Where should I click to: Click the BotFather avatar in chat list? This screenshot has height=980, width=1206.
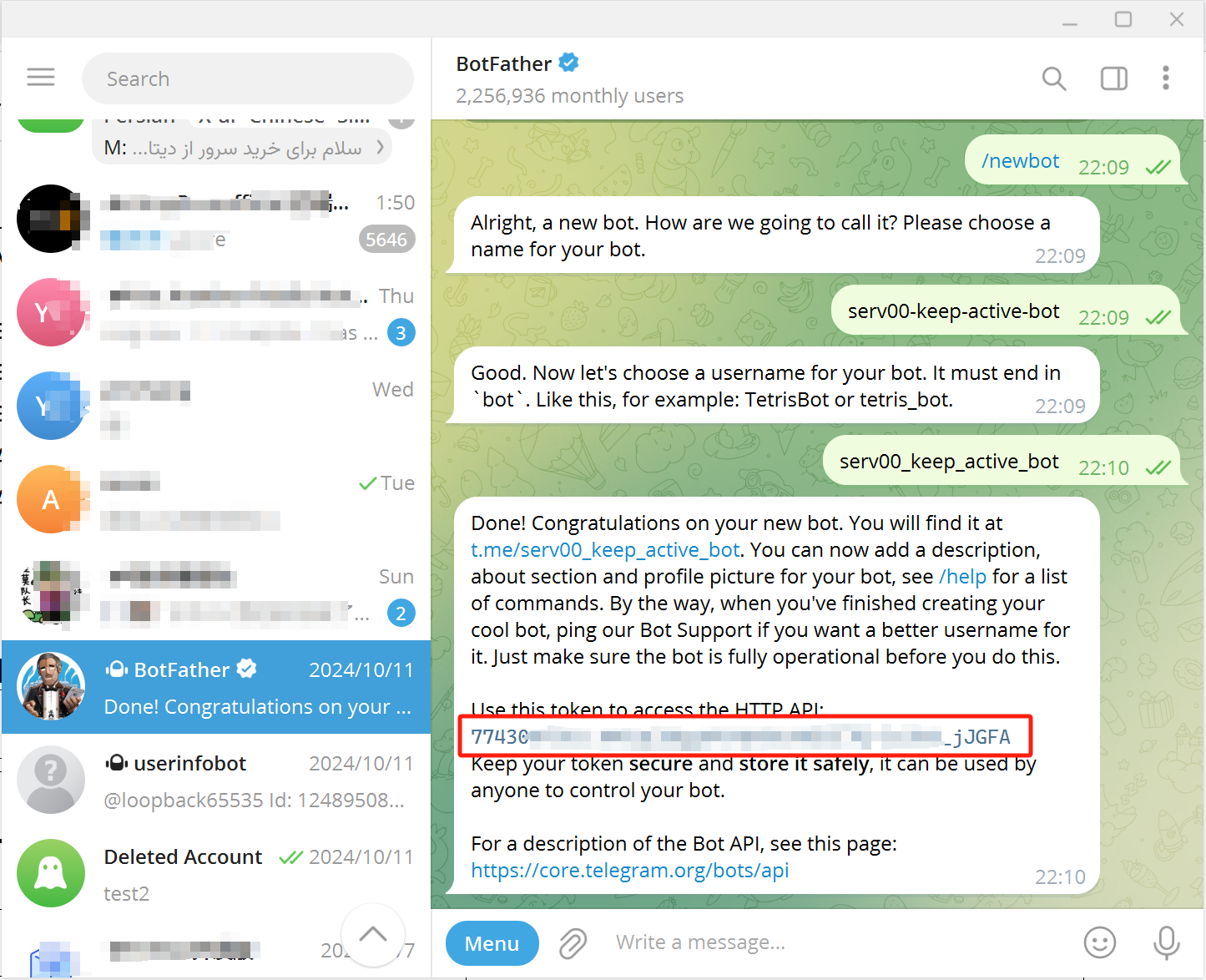[51, 687]
